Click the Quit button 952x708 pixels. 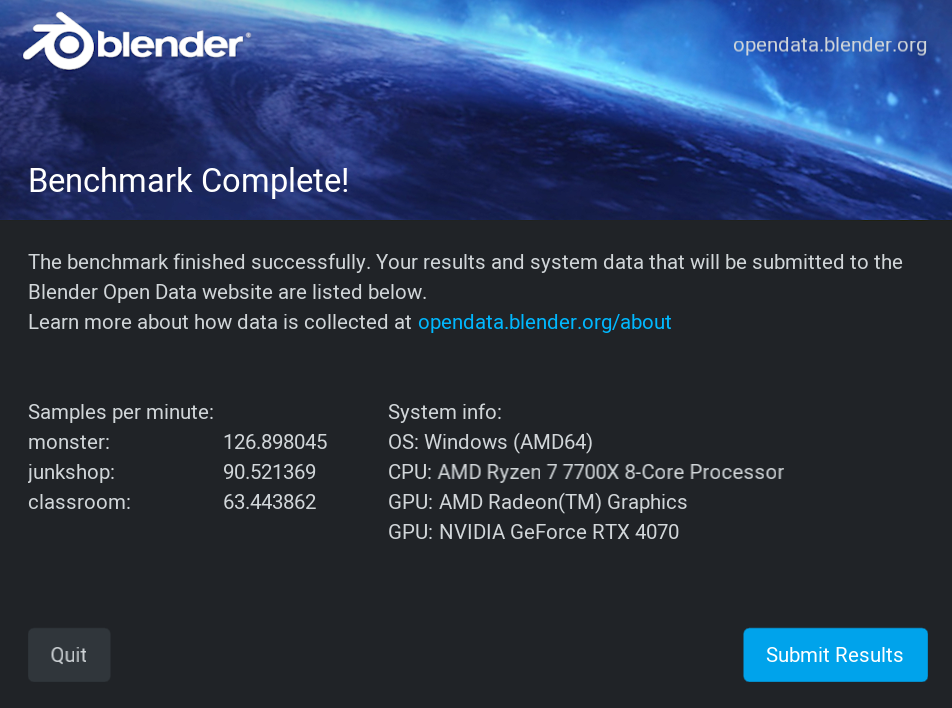tap(69, 655)
